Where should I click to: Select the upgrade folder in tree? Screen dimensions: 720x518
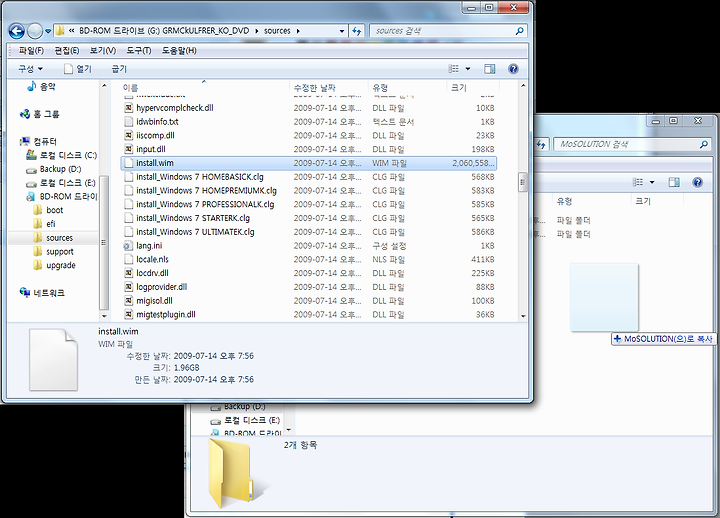point(54,265)
